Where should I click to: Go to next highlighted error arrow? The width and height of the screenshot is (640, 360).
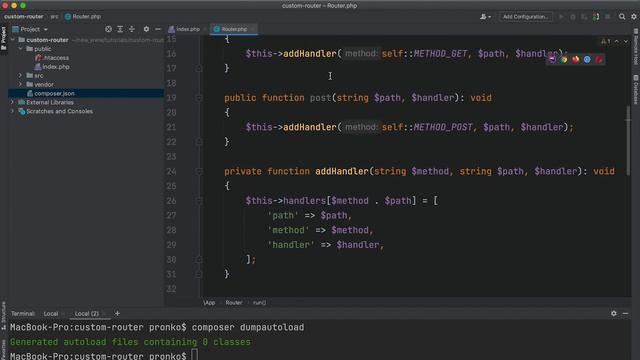[x=626, y=41]
